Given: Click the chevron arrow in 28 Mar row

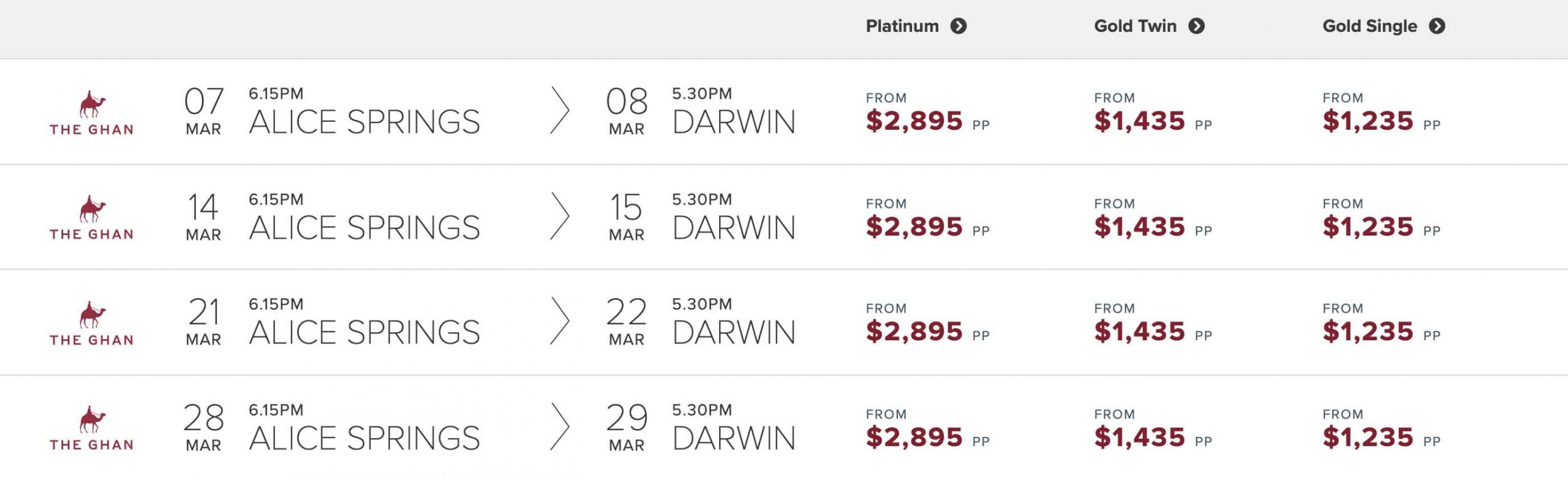Looking at the screenshot, I should (x=559, y=427).
